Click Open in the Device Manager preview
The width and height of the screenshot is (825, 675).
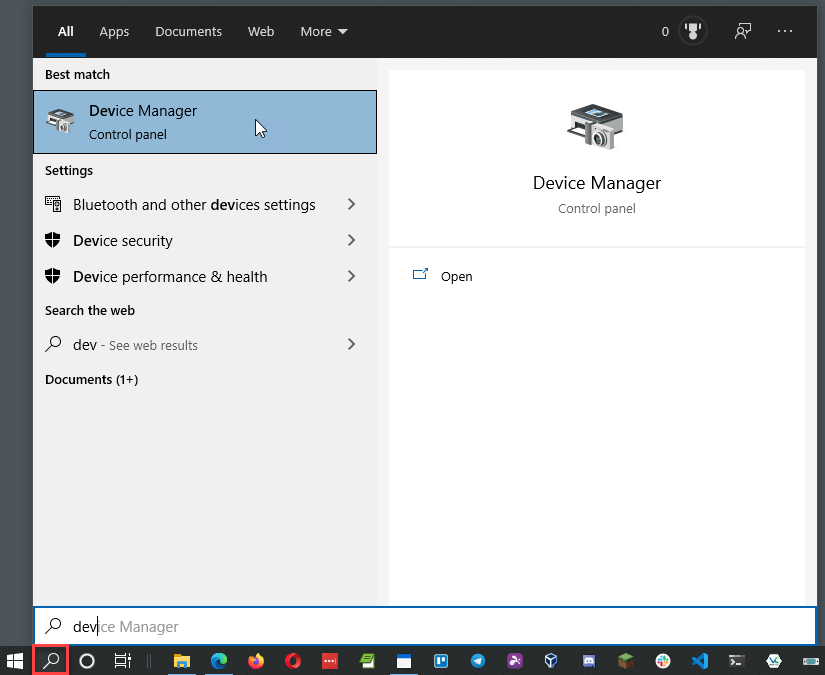(456, 276)
